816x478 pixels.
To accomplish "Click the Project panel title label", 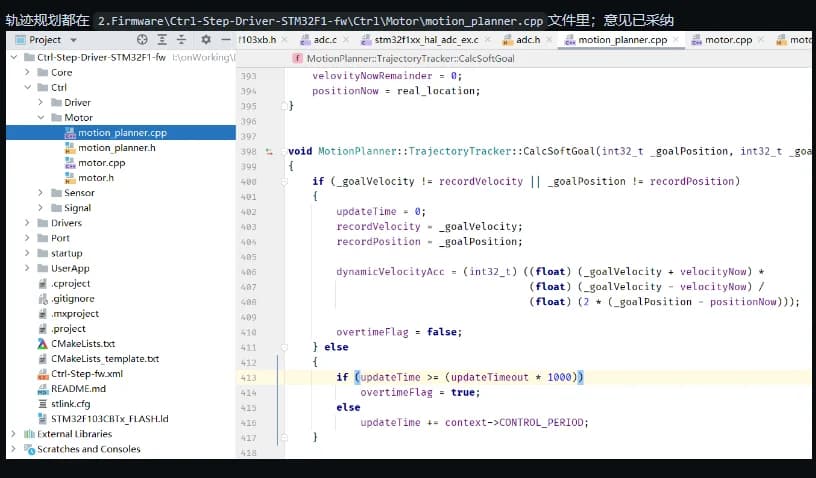I will coord(45,40).
